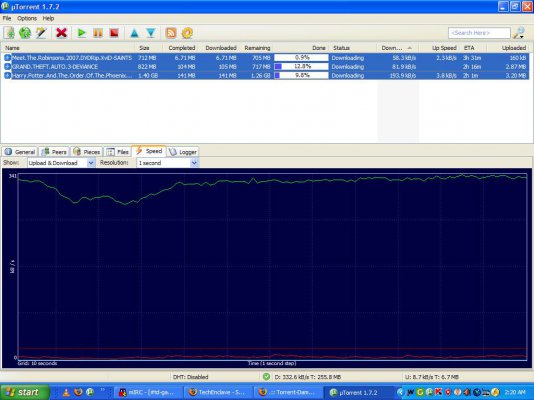Stop torrent with red stop icon
This screenshot has height=400, width=534.
coord(114,33)
